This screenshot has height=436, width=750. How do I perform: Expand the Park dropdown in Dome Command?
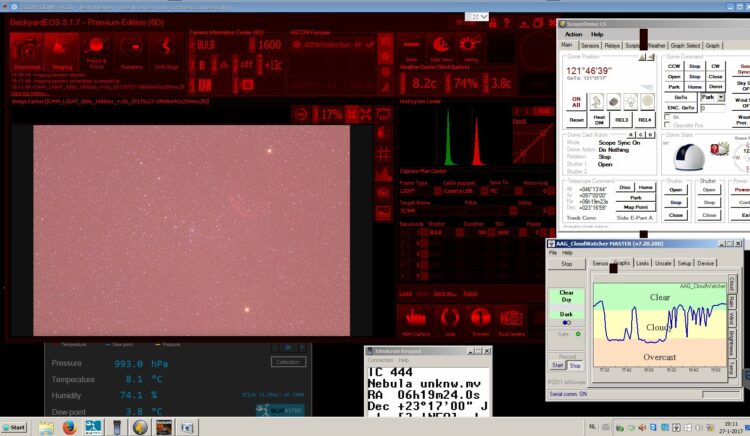point(721,97)
